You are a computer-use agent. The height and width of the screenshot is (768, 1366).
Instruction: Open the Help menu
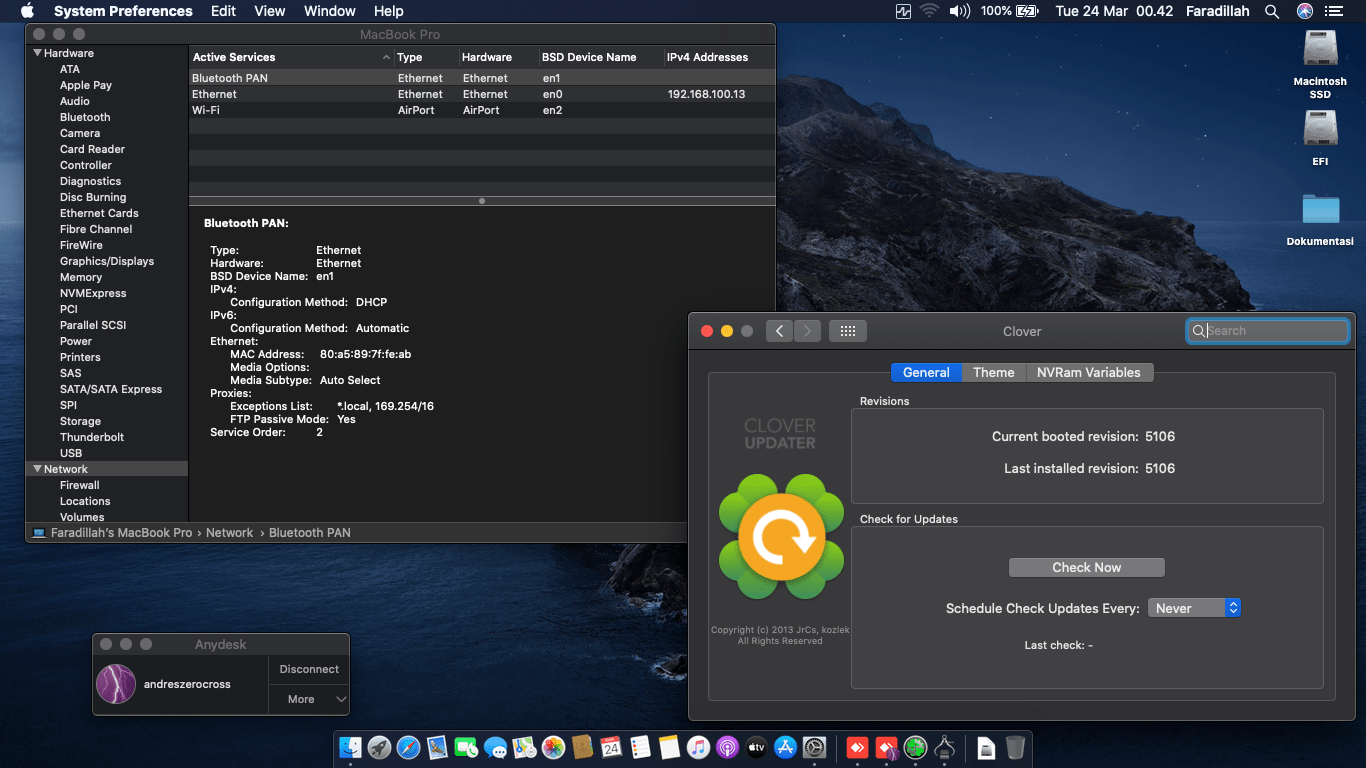point(389,11)
